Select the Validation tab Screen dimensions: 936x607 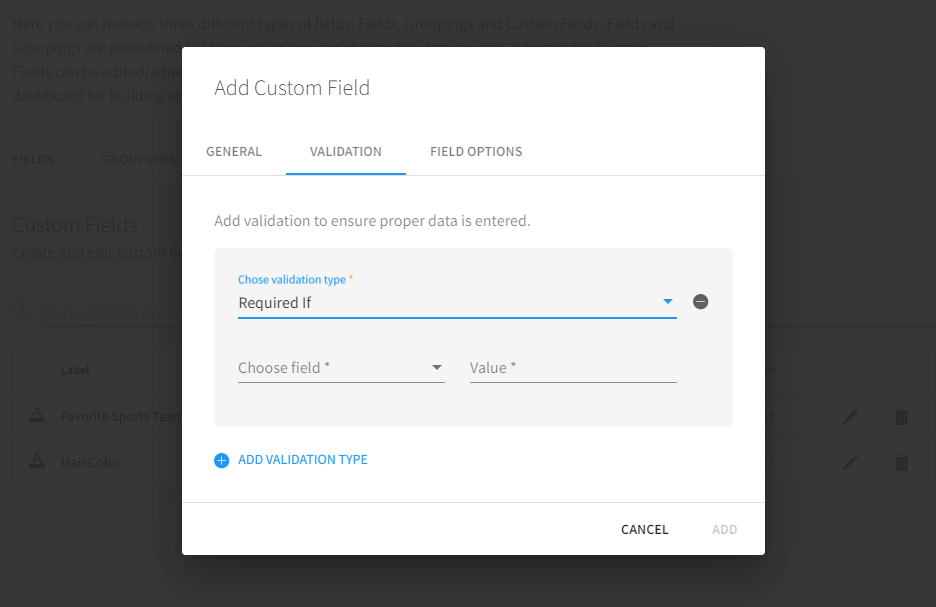point(346,152)
